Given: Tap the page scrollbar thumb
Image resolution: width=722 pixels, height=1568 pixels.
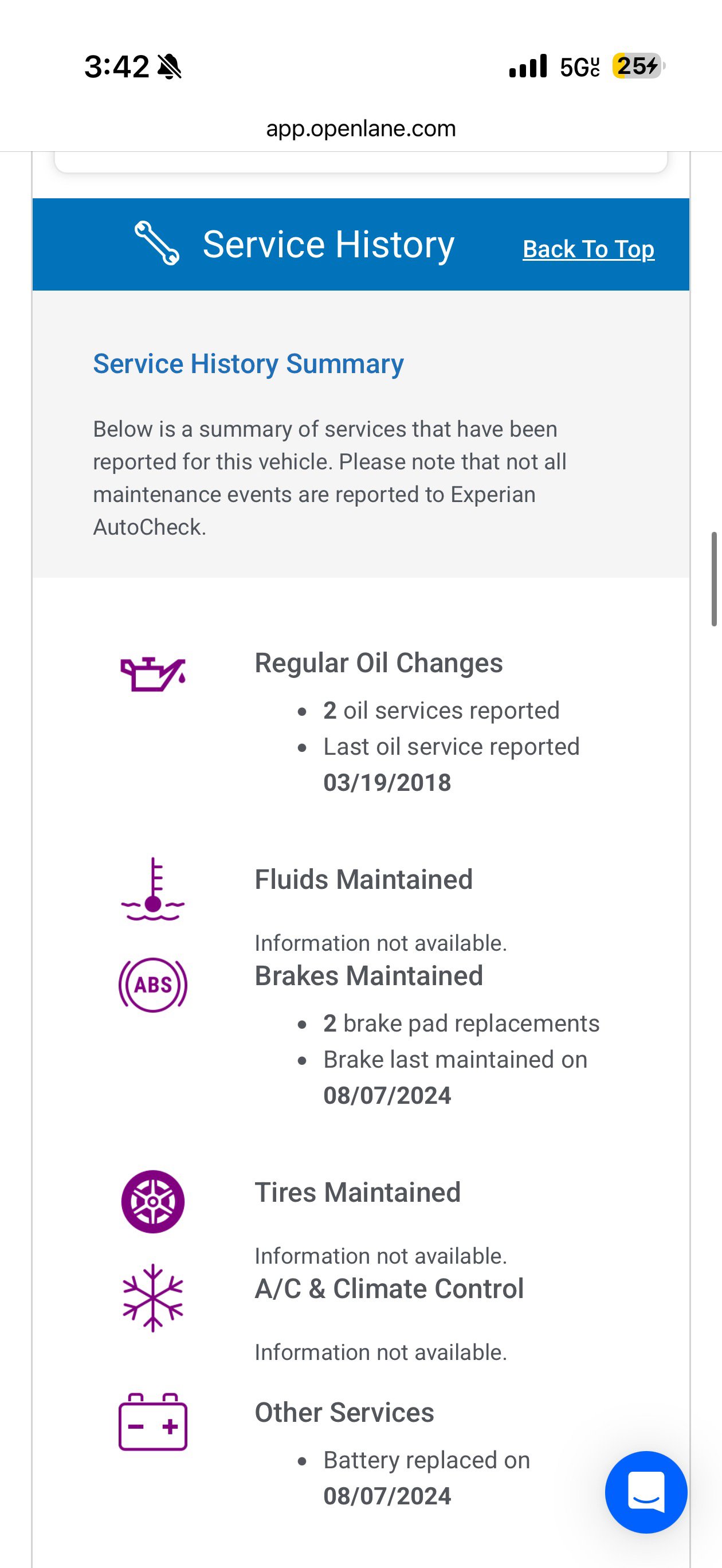Looking at the screenshot, I should click(715, 579).
